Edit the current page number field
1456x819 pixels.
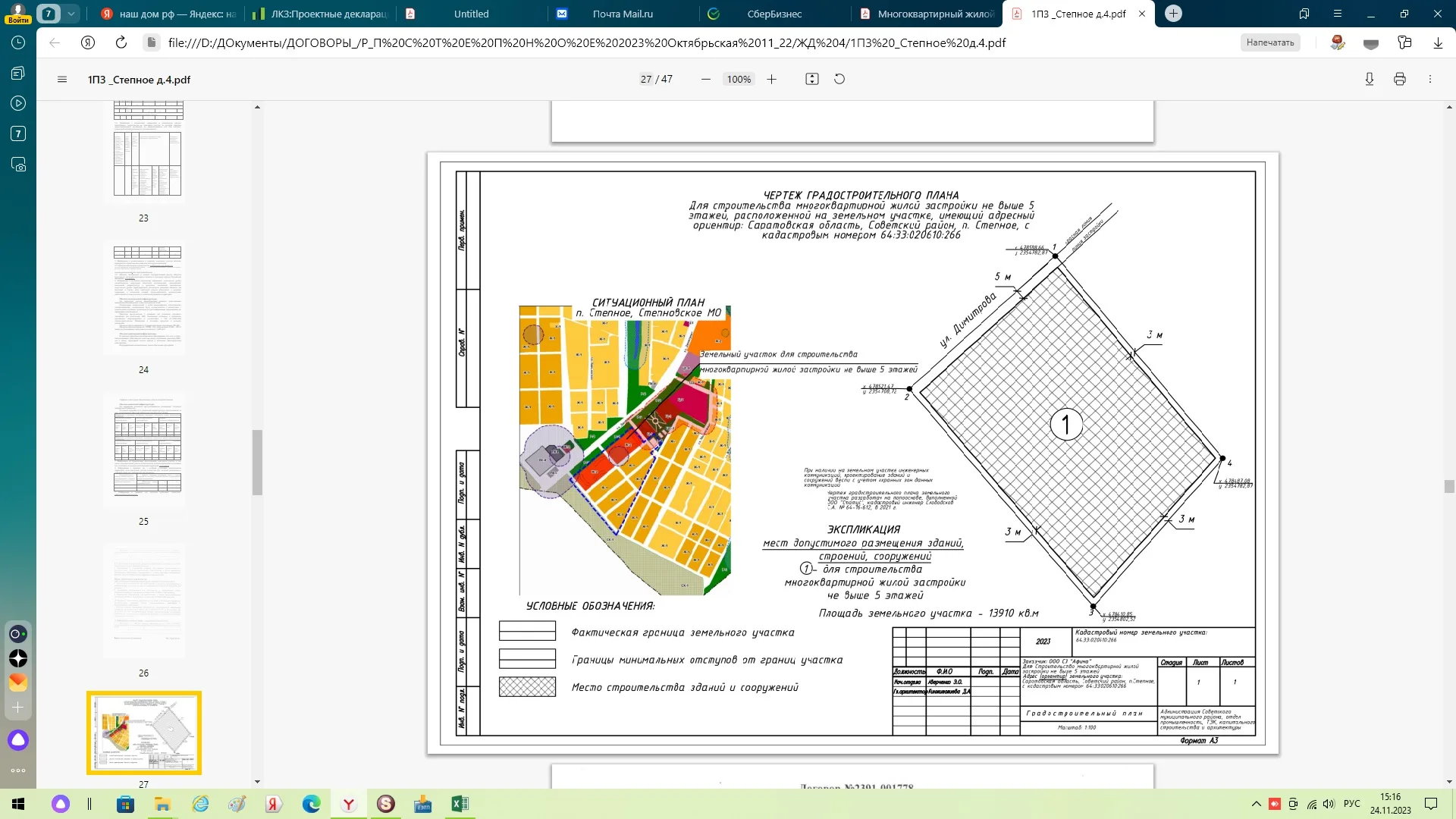[646, 80]
